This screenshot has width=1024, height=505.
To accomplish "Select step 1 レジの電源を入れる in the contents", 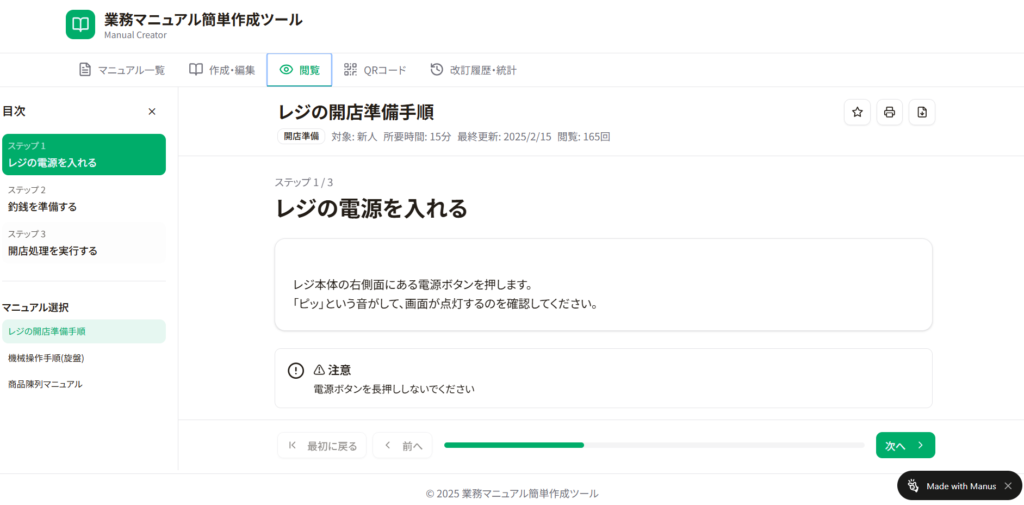I will (x=84, y=155).
